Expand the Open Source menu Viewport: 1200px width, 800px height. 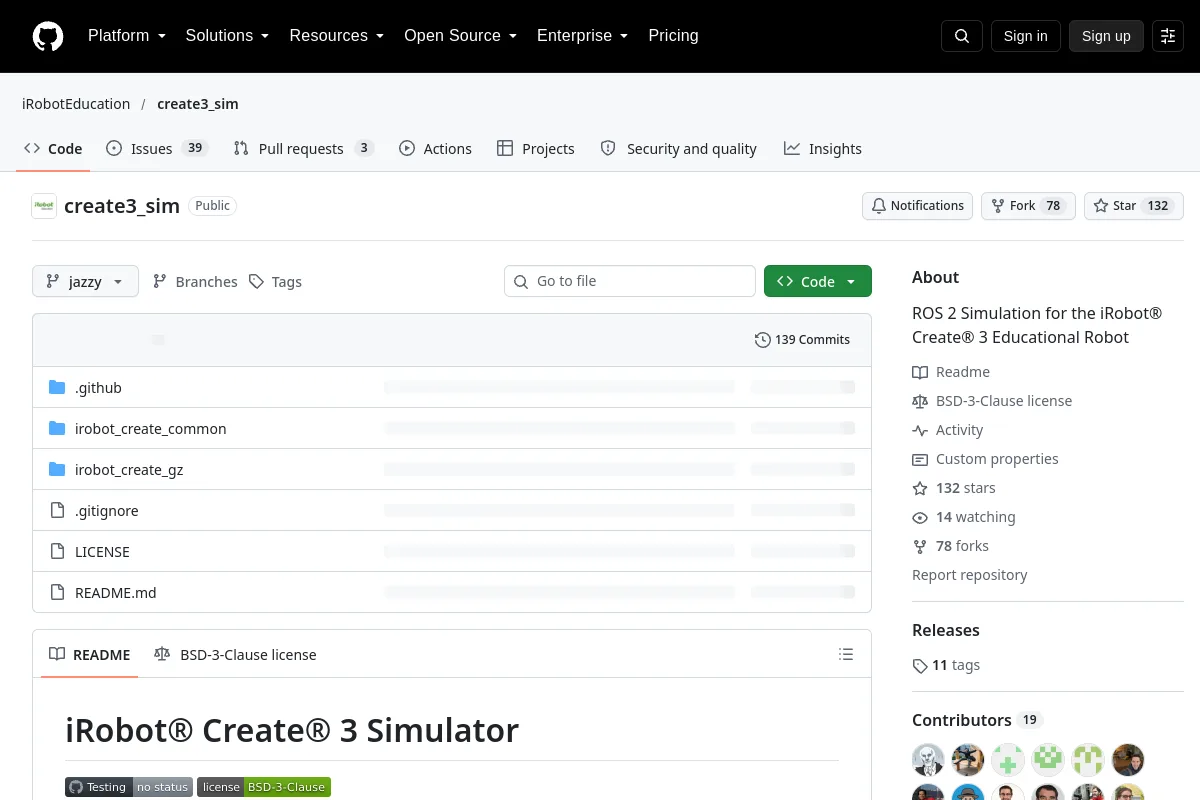pyautogui.click(x=460, y=36)
